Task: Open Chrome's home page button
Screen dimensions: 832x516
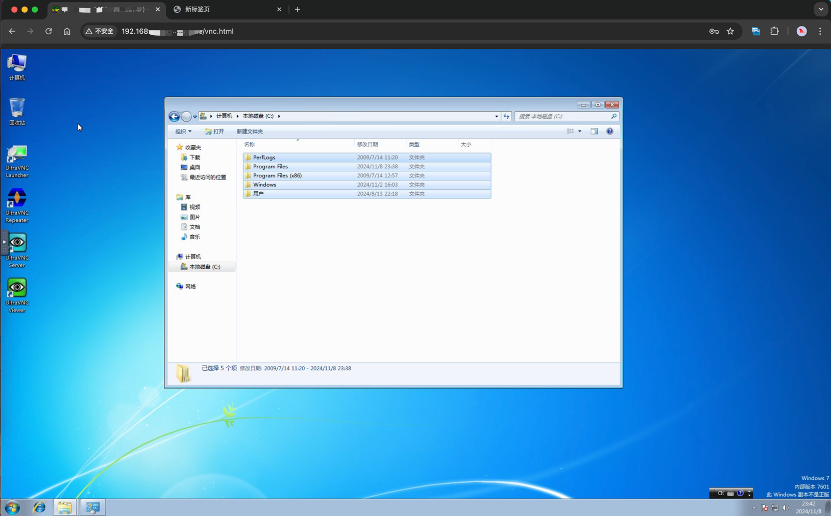Action: coord(67,31)
